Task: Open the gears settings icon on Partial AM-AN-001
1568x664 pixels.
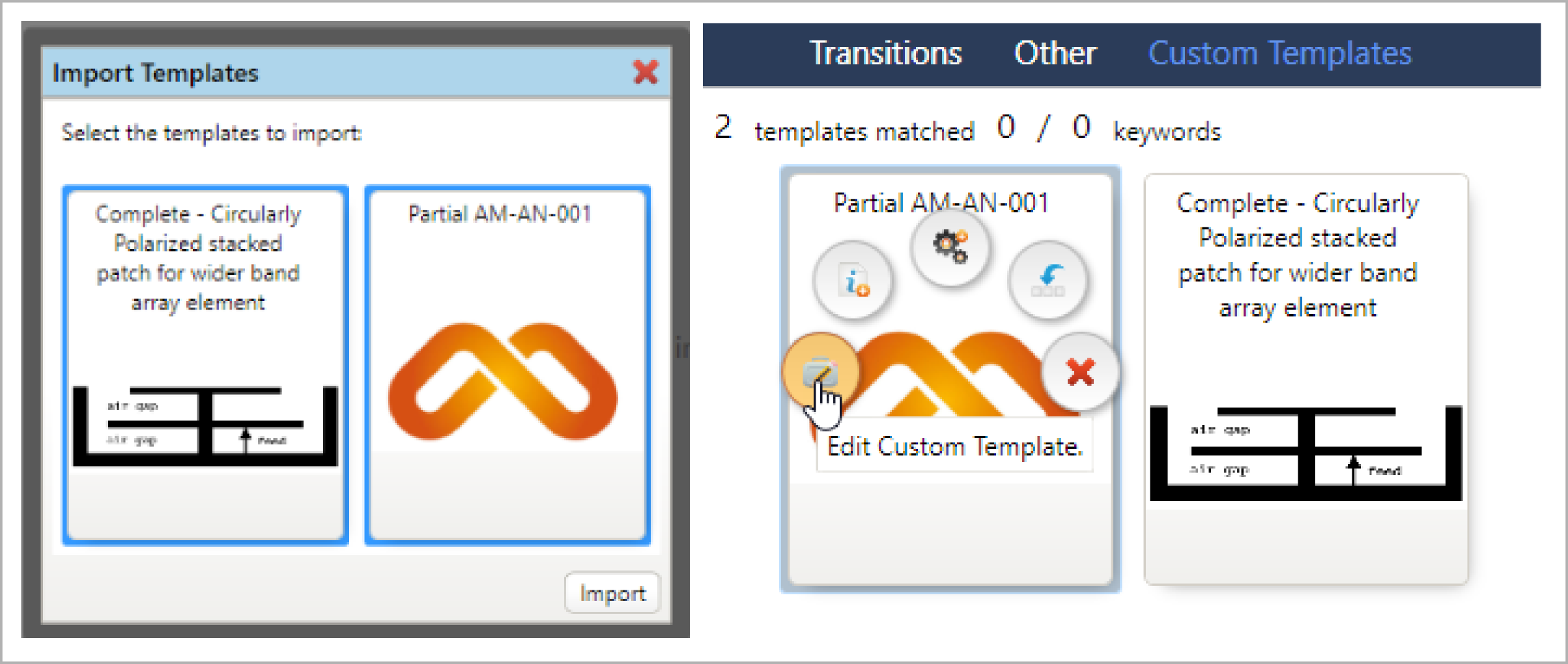Action: click(x=950, y=248)
